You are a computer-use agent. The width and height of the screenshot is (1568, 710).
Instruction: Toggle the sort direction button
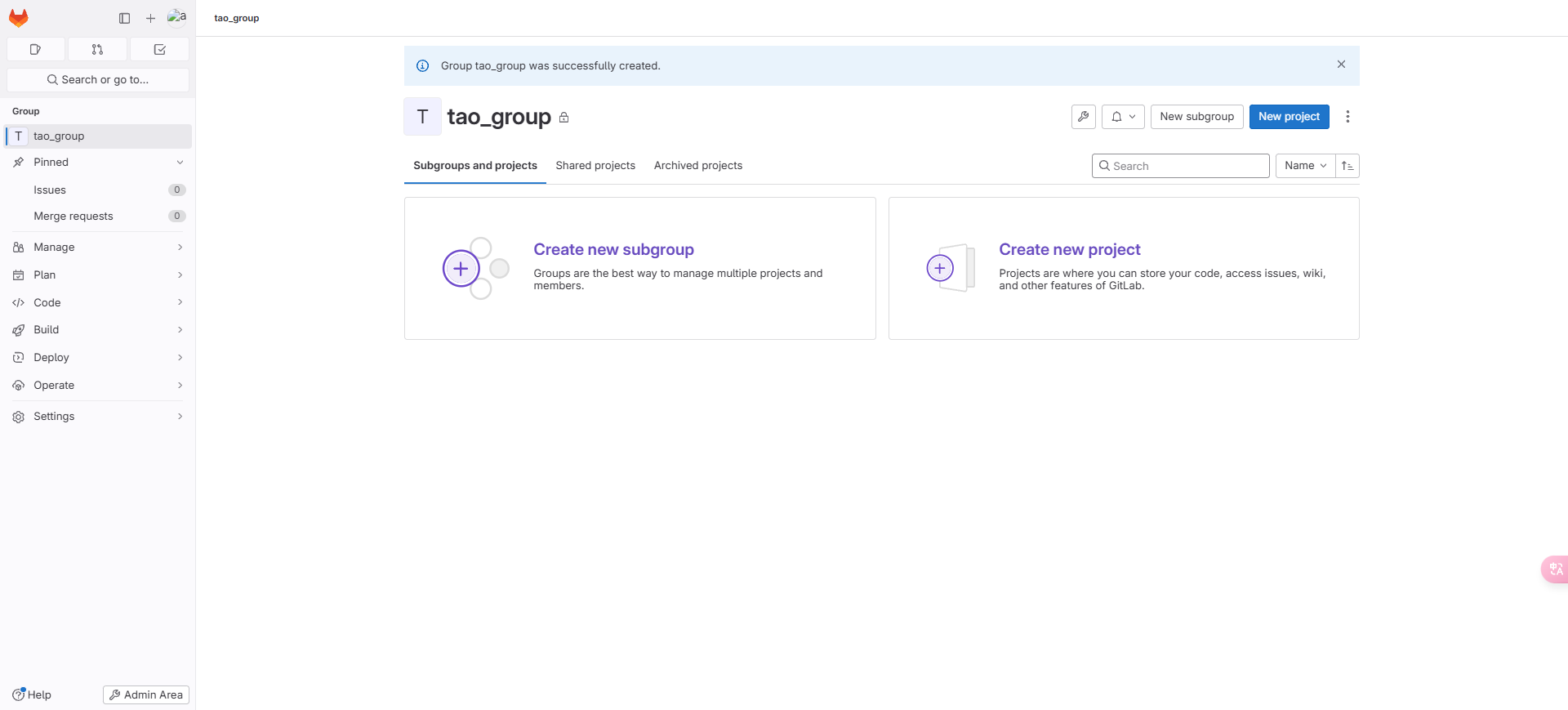pos(1347,166)
